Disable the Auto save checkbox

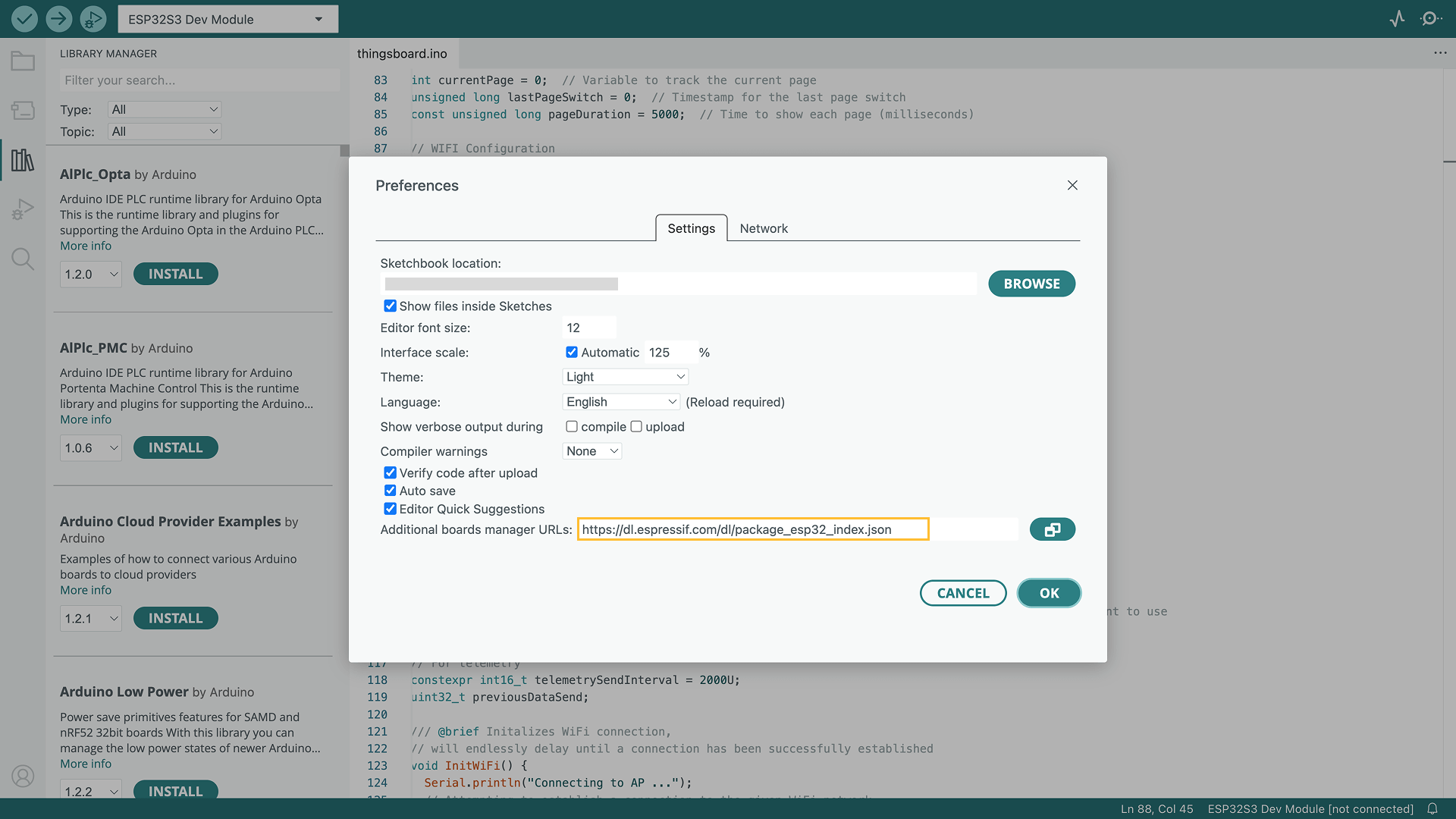coord(390,491)
